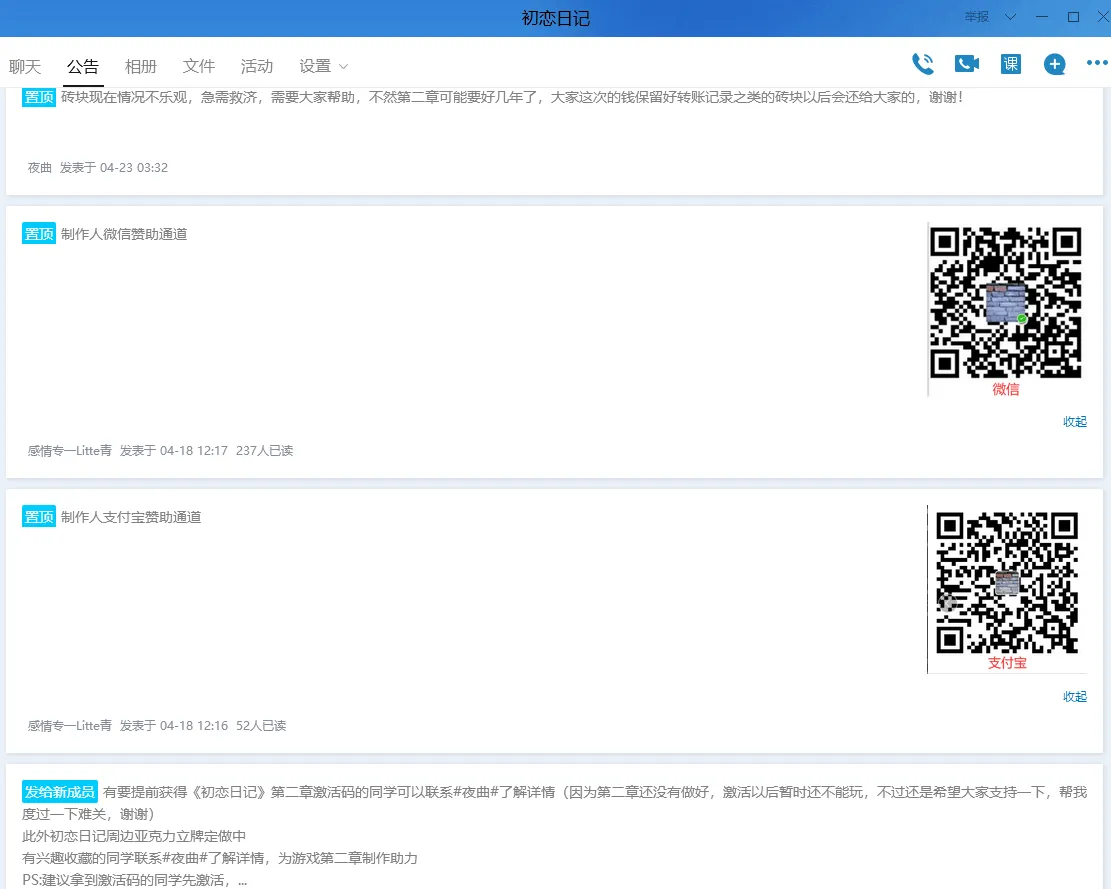The height and width of the screenshot is (889, 1111).
Task: Start a video call
Action: pos(966,63)
